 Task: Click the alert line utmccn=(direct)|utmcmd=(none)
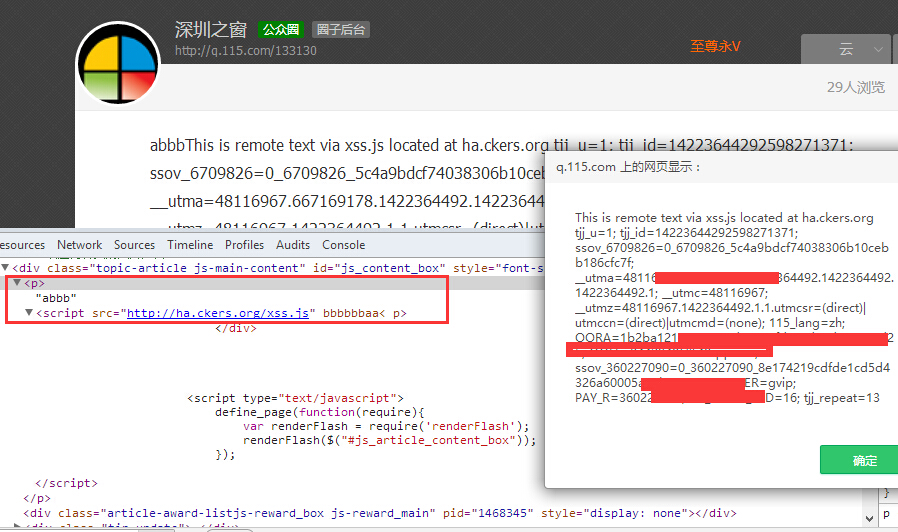pos(710,322)
